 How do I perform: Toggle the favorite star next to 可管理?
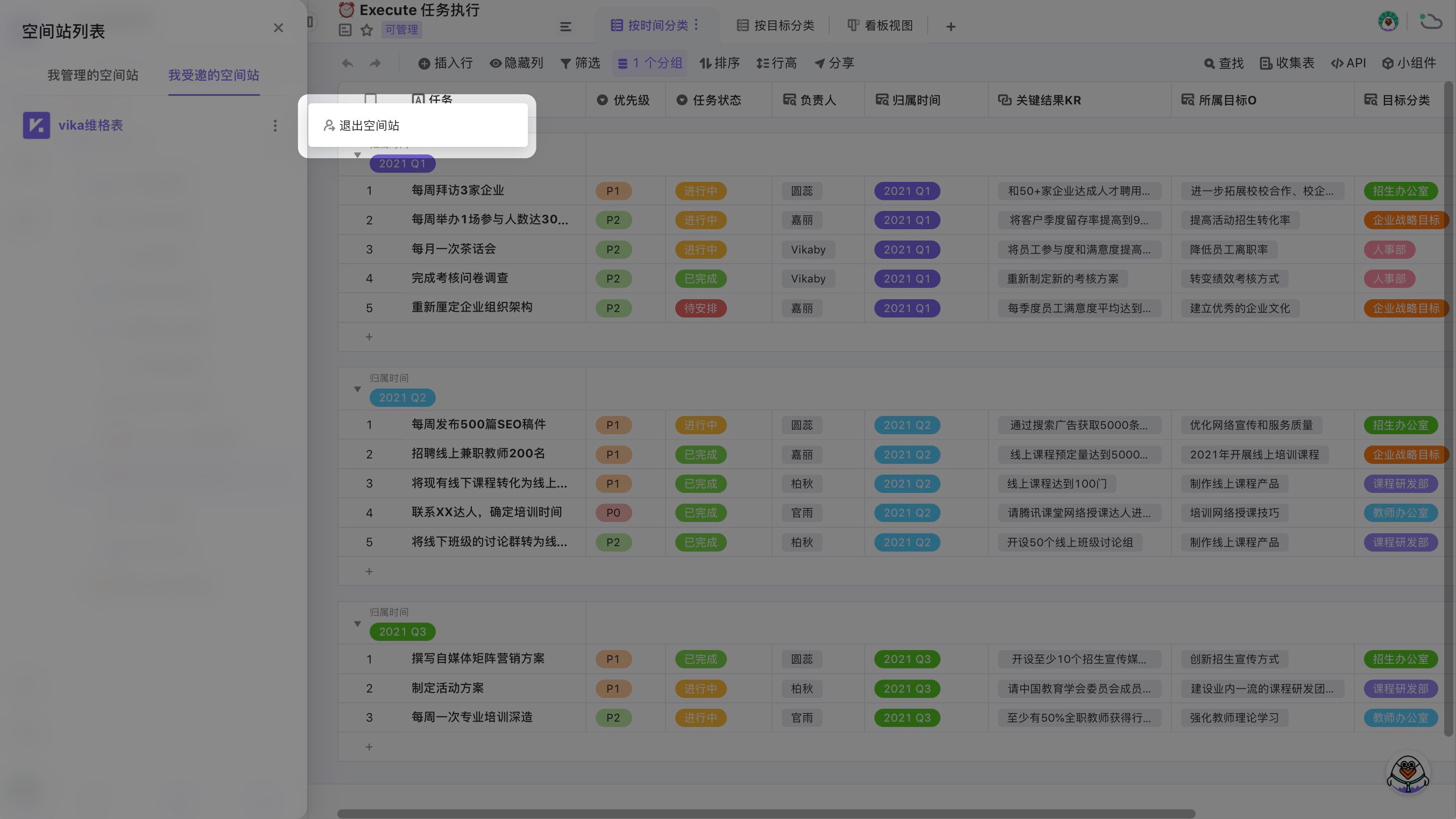(366, 30)
